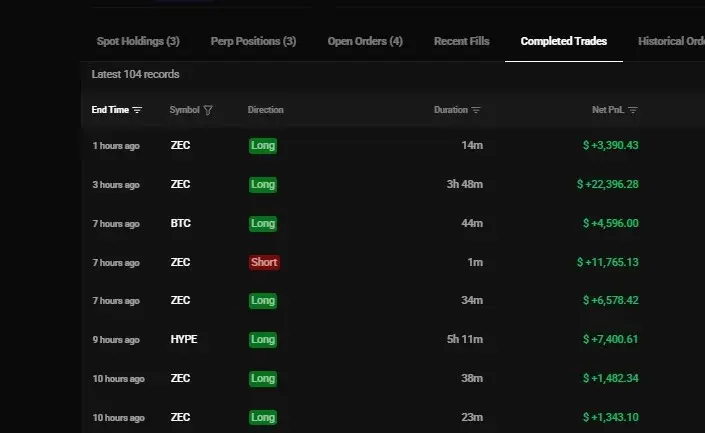Click the $ +4,596.00 PnL value
The width and height of the screenshot is (705, 433).
(611, 223)
